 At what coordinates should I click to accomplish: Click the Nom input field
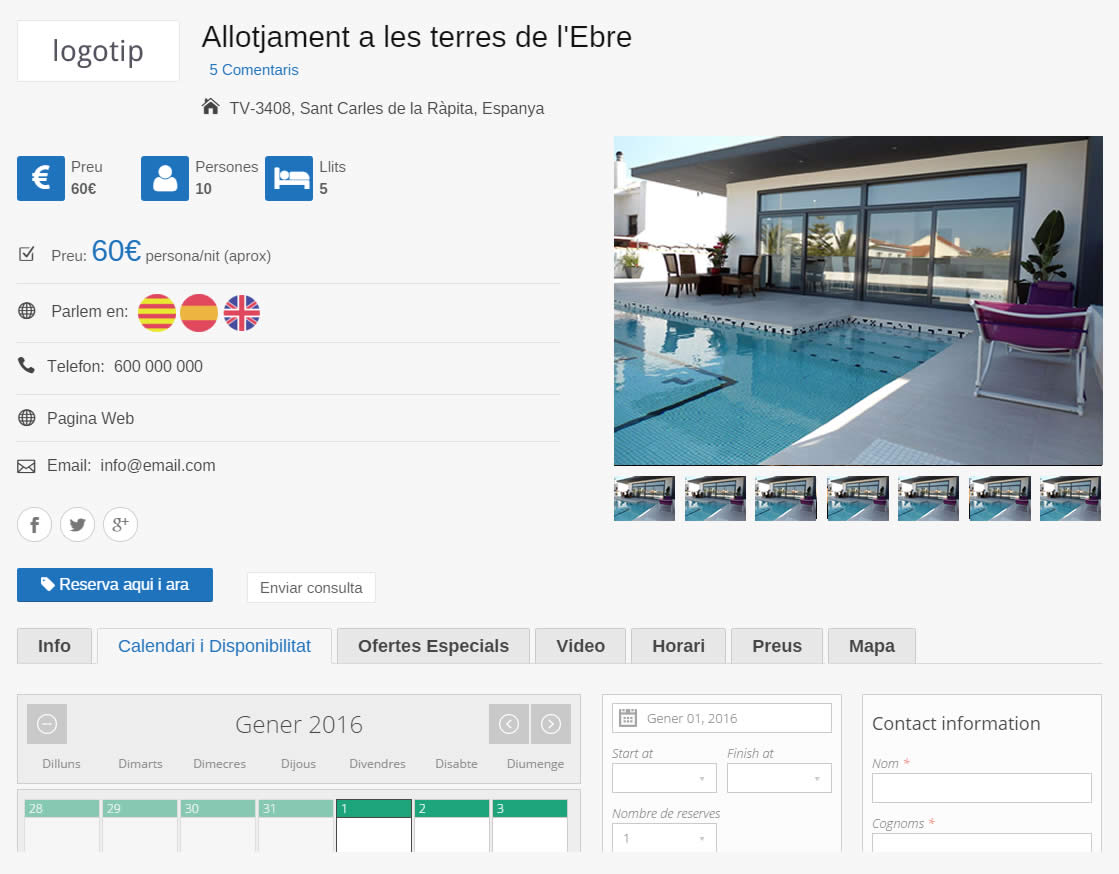pos(981,788)
